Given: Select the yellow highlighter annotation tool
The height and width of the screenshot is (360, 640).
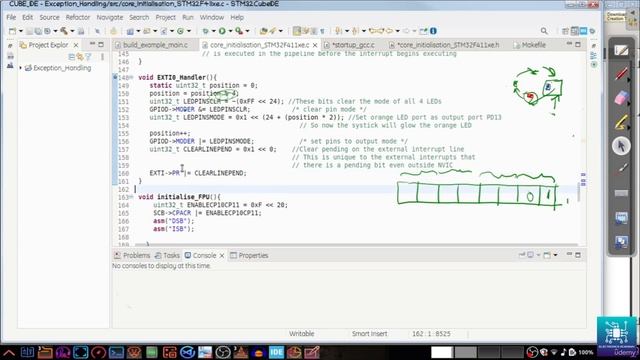Looking at the screenshot, I should 621,122.
